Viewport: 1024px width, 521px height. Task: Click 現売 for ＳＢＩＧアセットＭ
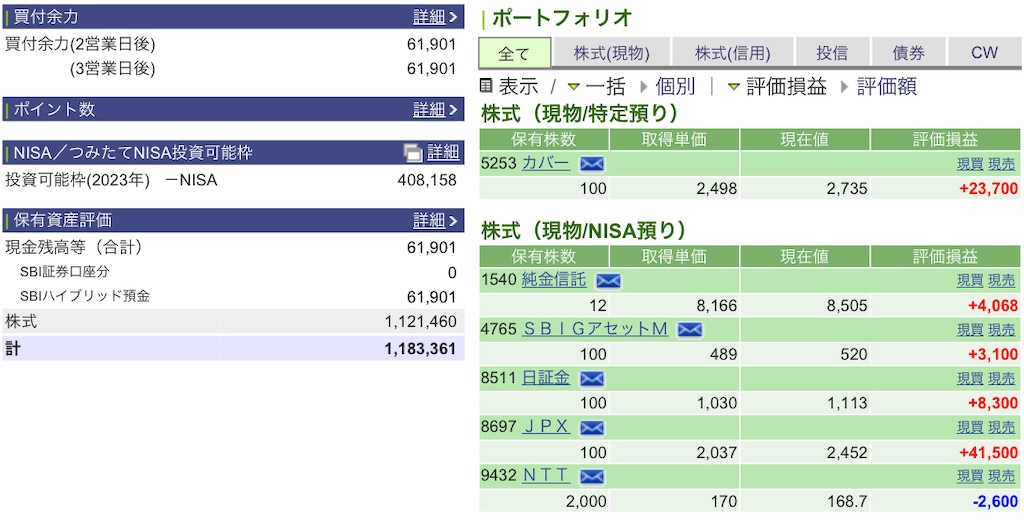click(1002, 330)
